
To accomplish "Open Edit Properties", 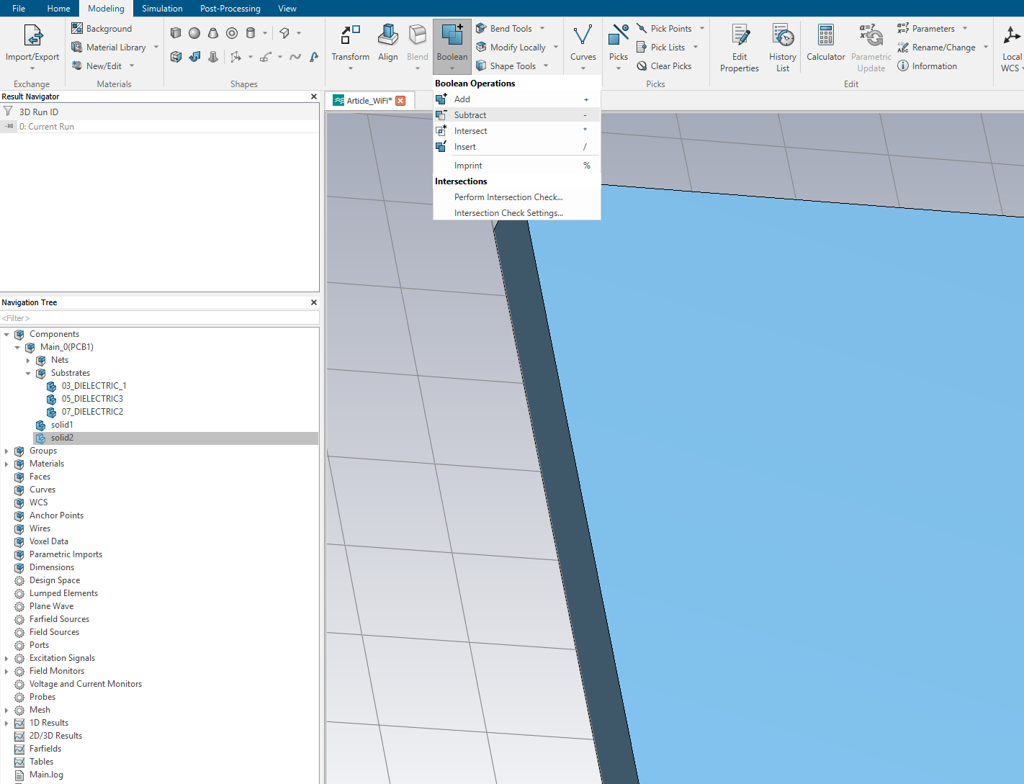I will point(739,47).
